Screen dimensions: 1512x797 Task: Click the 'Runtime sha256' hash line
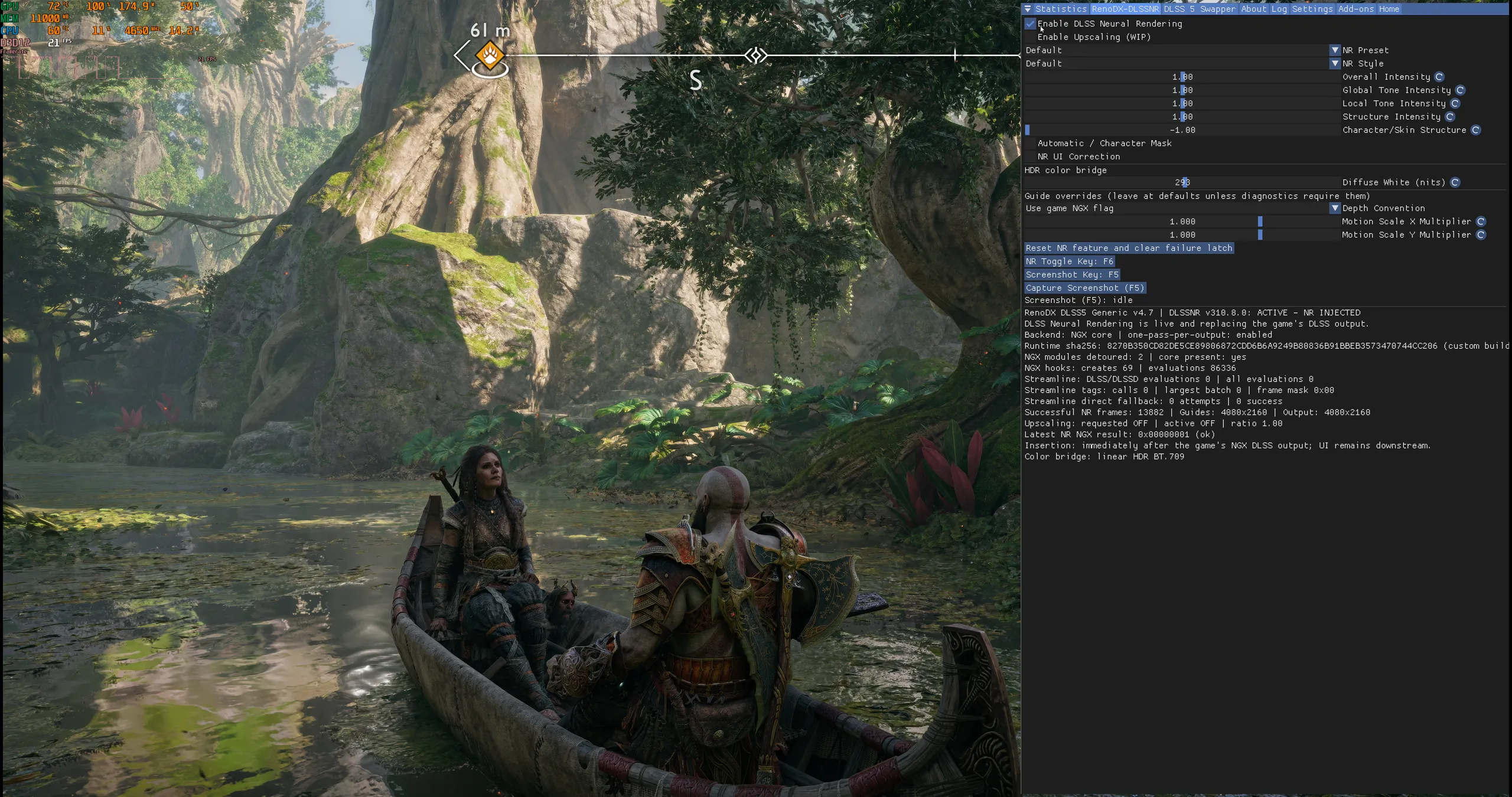pos(1267,346)
